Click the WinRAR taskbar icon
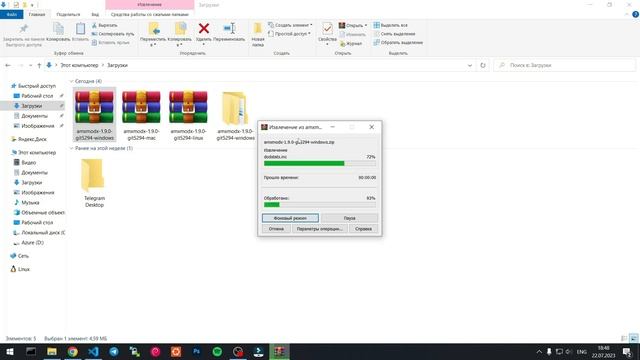This screenshot has width=640, height=360. coord(279,351)
